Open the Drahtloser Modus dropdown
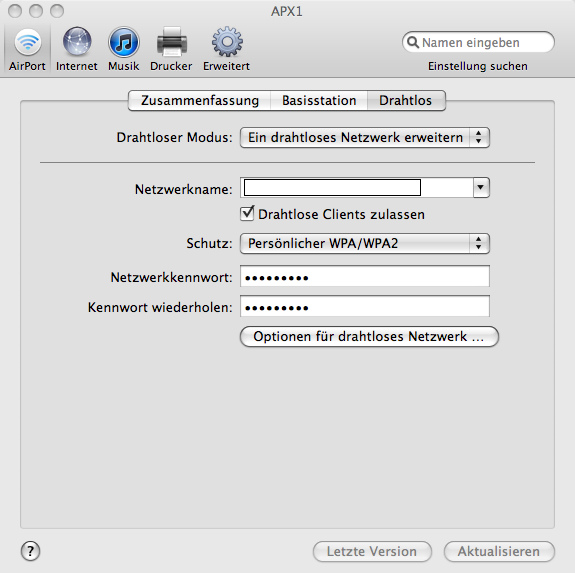The width and height of the screenshot is (575, 573). 365,137
